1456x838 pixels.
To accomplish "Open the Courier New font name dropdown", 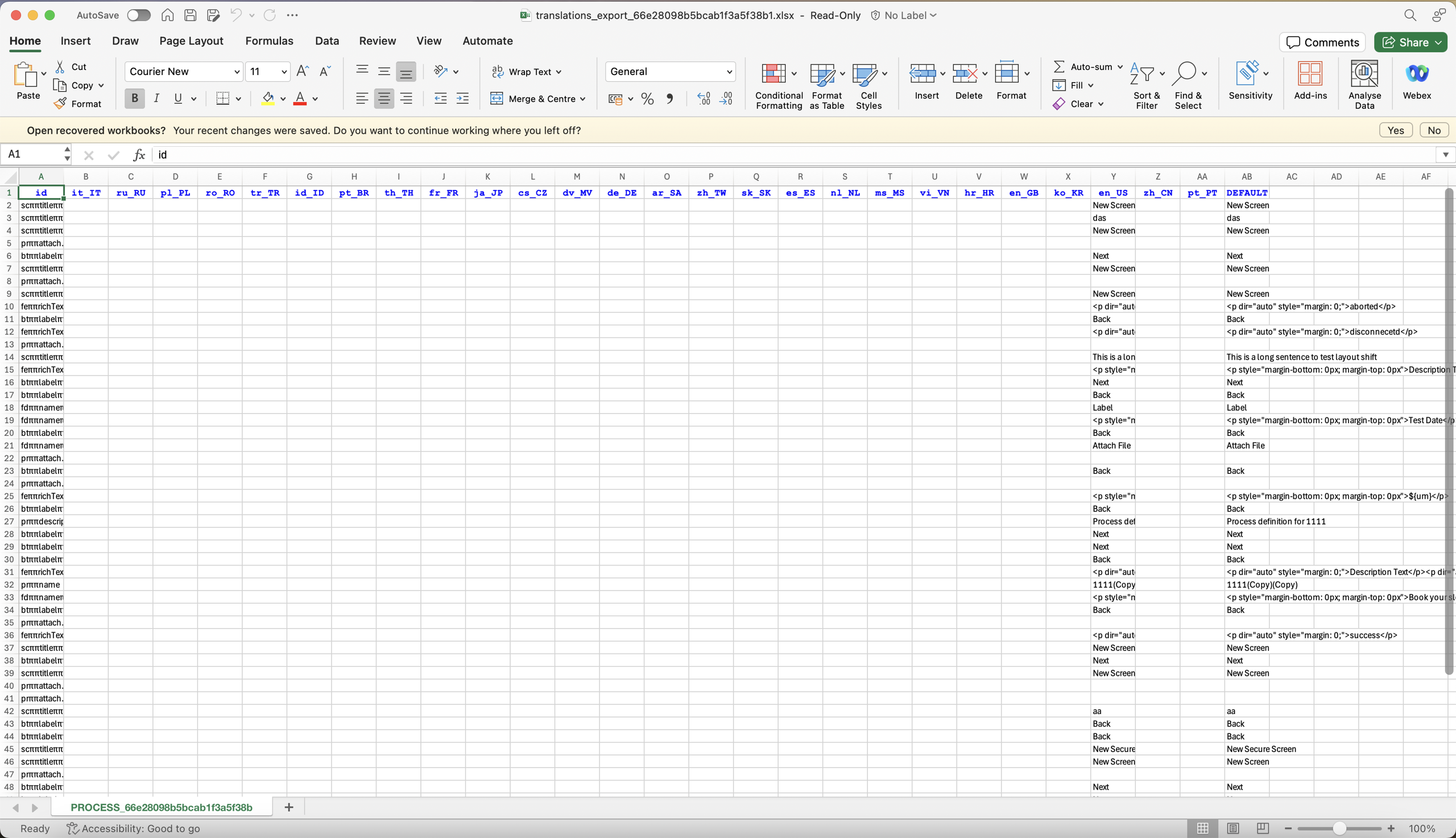I will [236, 72].
